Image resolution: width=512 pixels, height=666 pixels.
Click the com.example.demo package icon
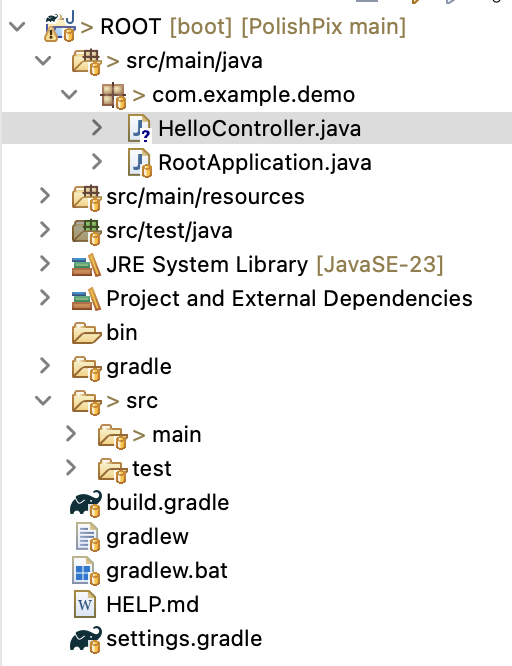pyautogui.click(x=113, y=96)
